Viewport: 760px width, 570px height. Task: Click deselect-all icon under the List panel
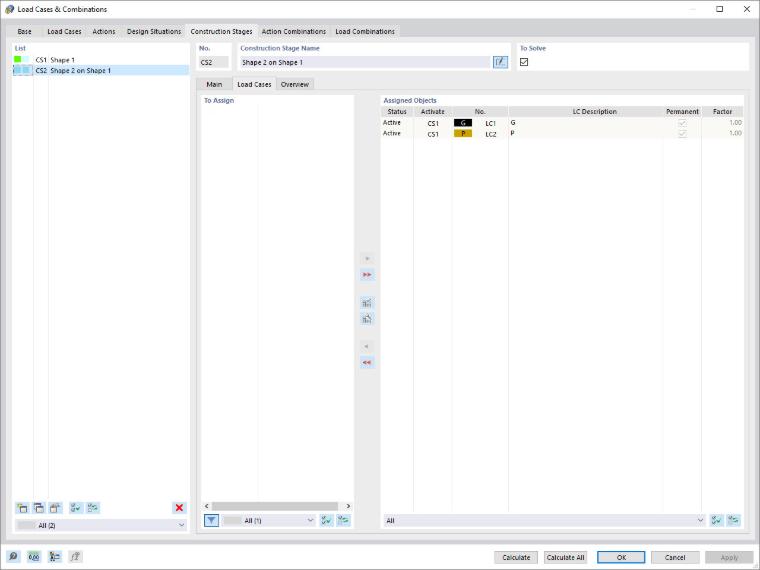[x=93, y=508]
